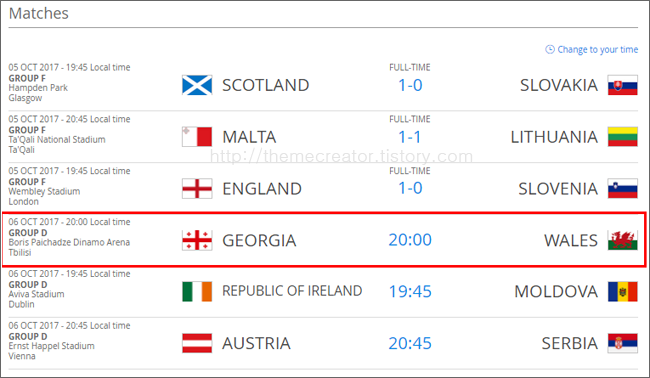650x378 pixels.
Task: Select the Malta 1-1 score link
Action: (410, 137)
